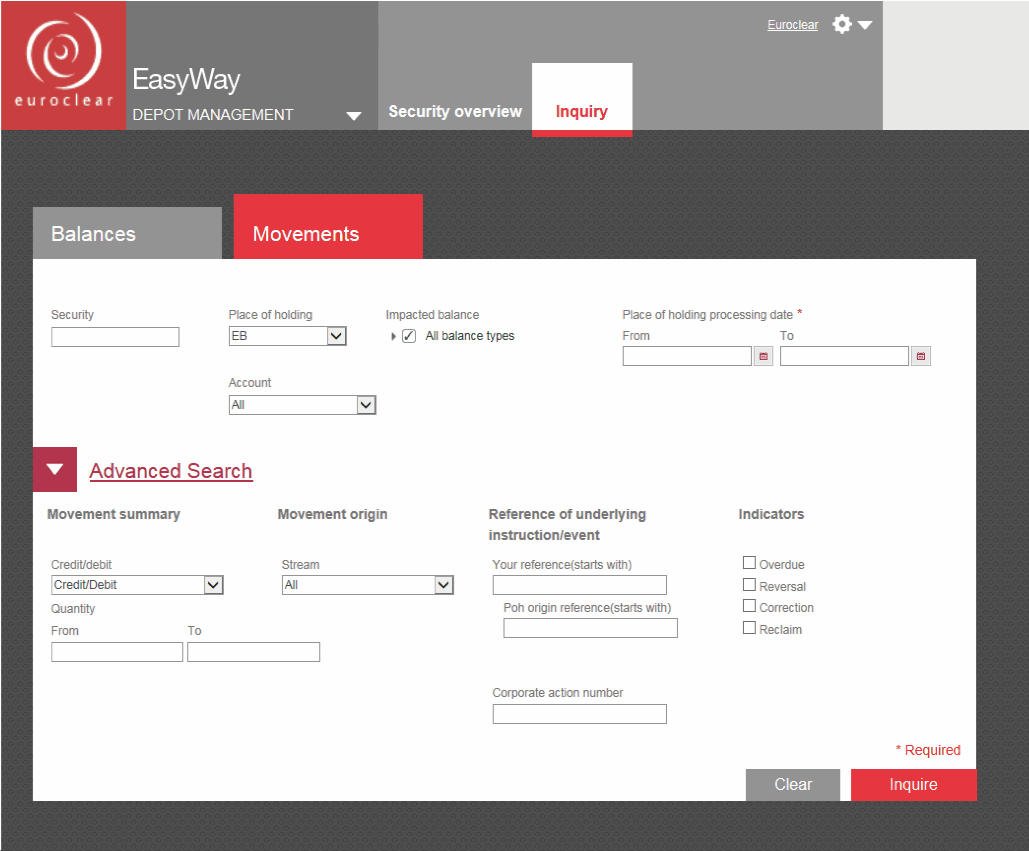
Task: Focus the Security input field
Action: pyautogui.click(x=115, y=337)
